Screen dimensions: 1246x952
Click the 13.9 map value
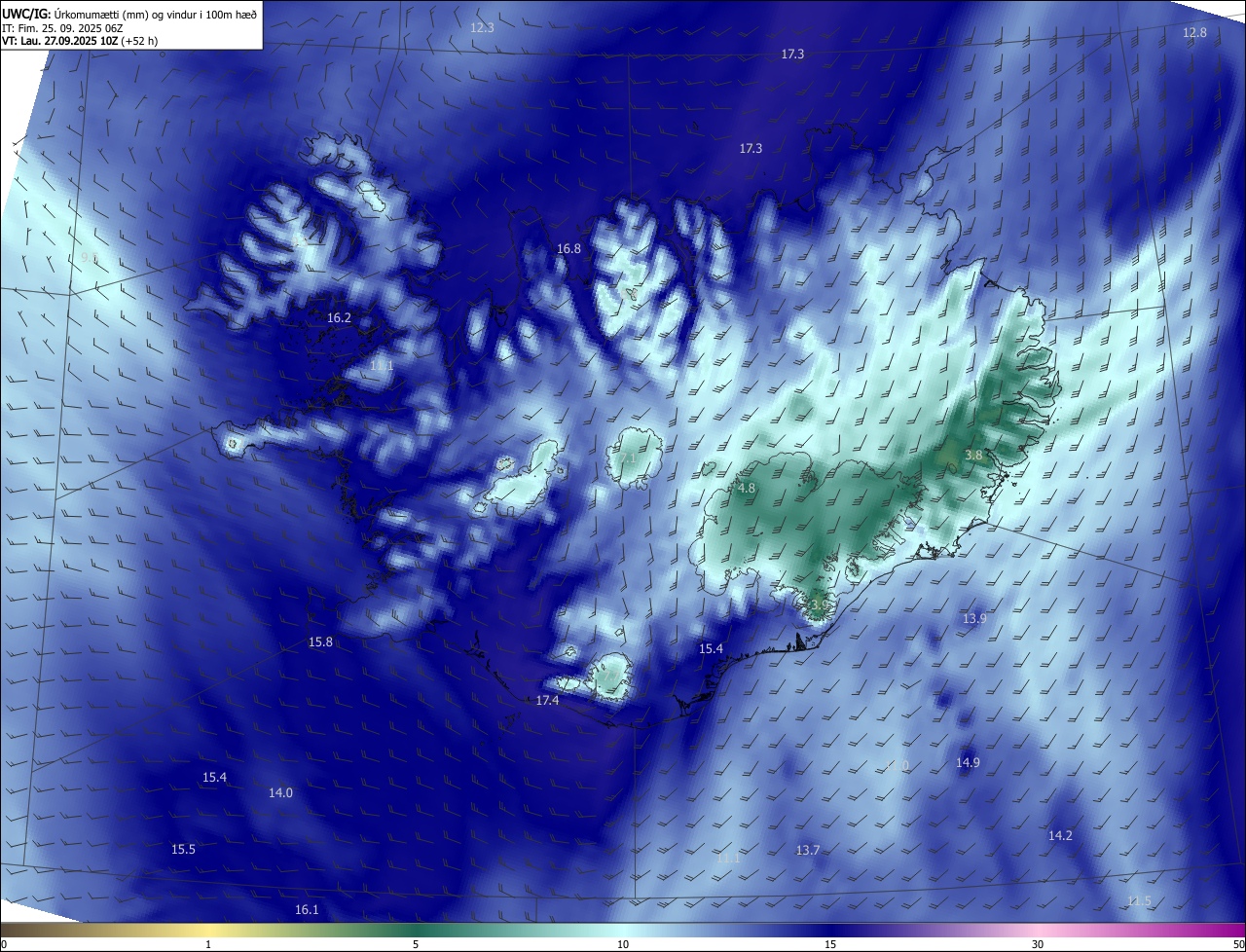[974, 619]
